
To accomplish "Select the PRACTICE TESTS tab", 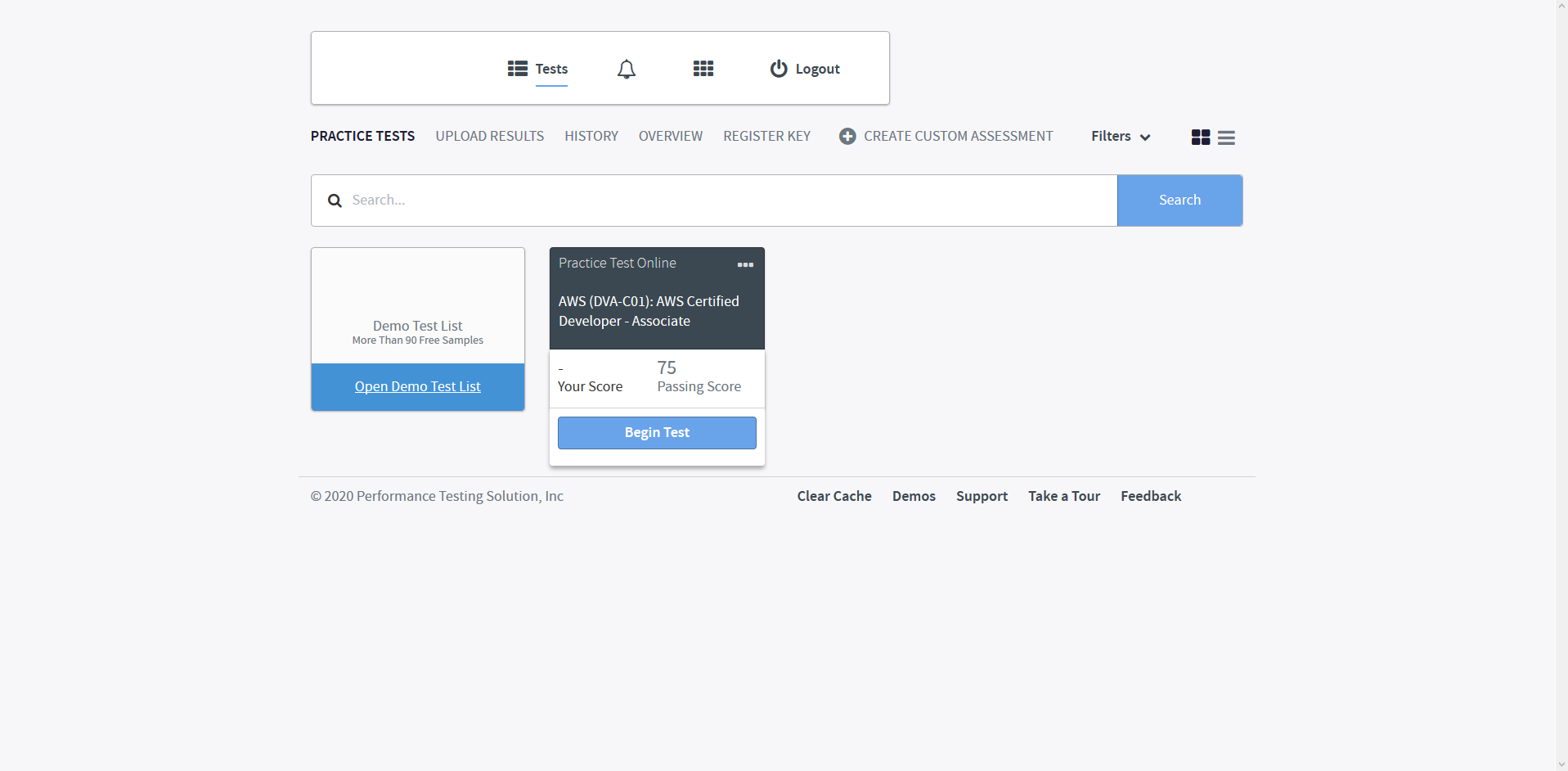I will 362,136.
